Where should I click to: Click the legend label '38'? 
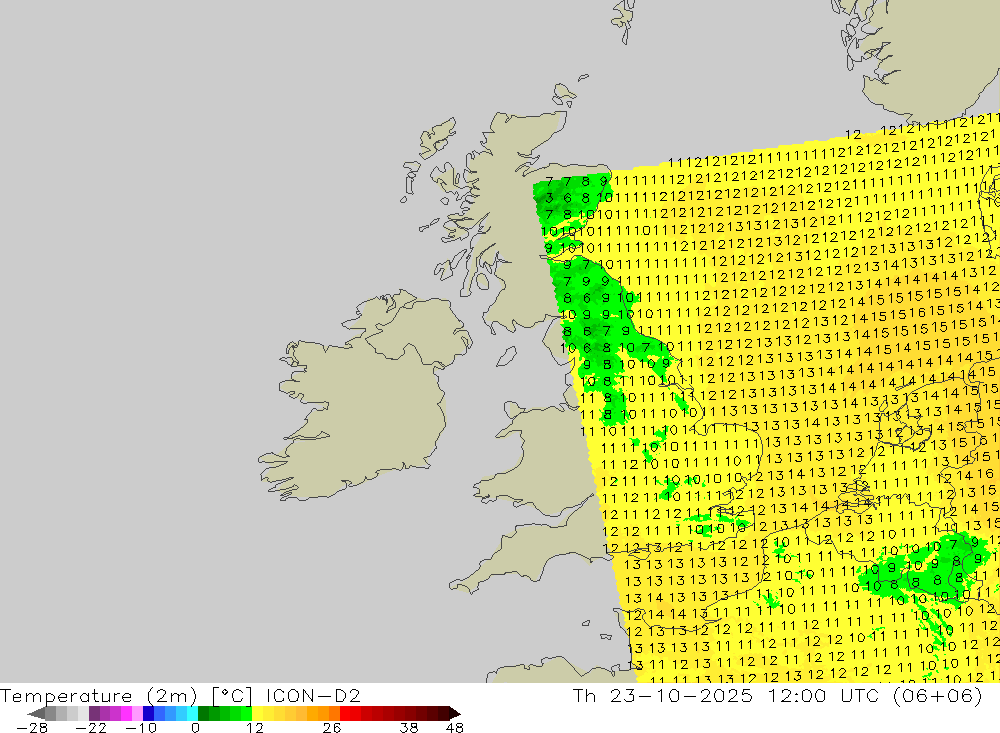pyautogui.click(x=409, y=727)
